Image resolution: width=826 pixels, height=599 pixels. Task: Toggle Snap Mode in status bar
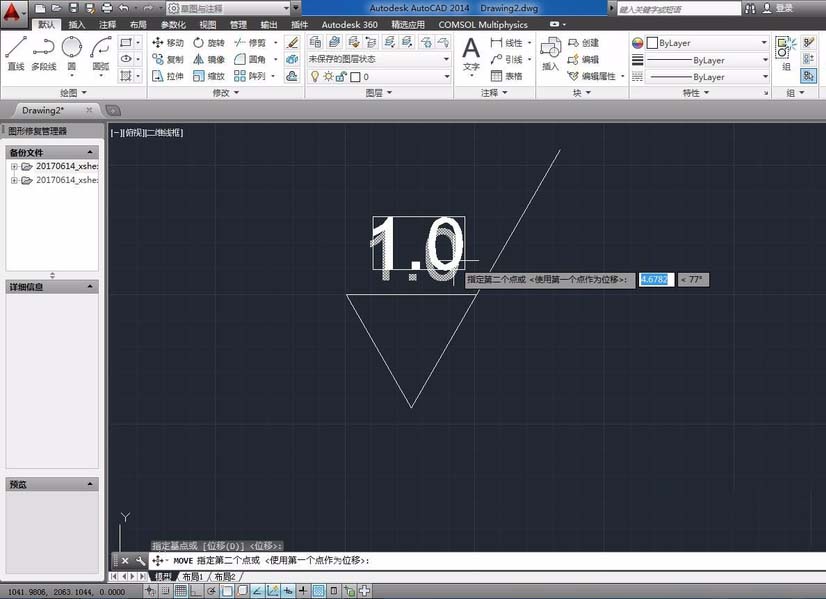(x=165, y=591)
